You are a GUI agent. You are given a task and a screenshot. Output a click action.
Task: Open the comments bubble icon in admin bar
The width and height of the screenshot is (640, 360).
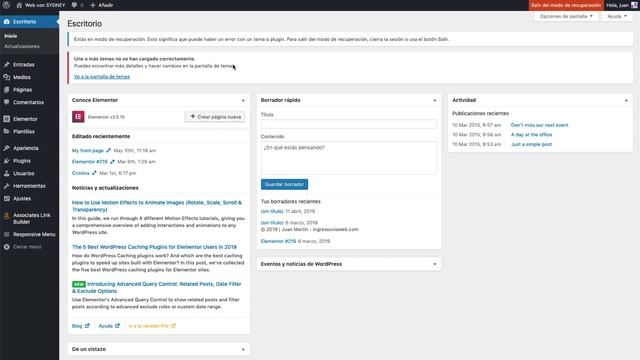(x=74, y=5)
